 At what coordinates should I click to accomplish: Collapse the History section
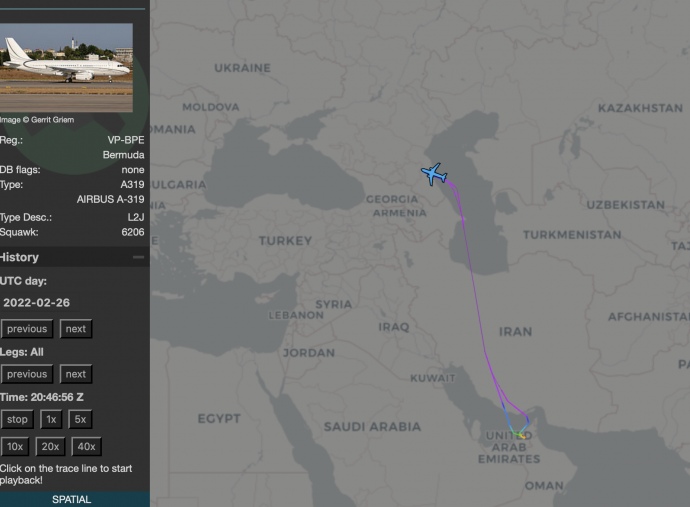click(x=138, y=257)
